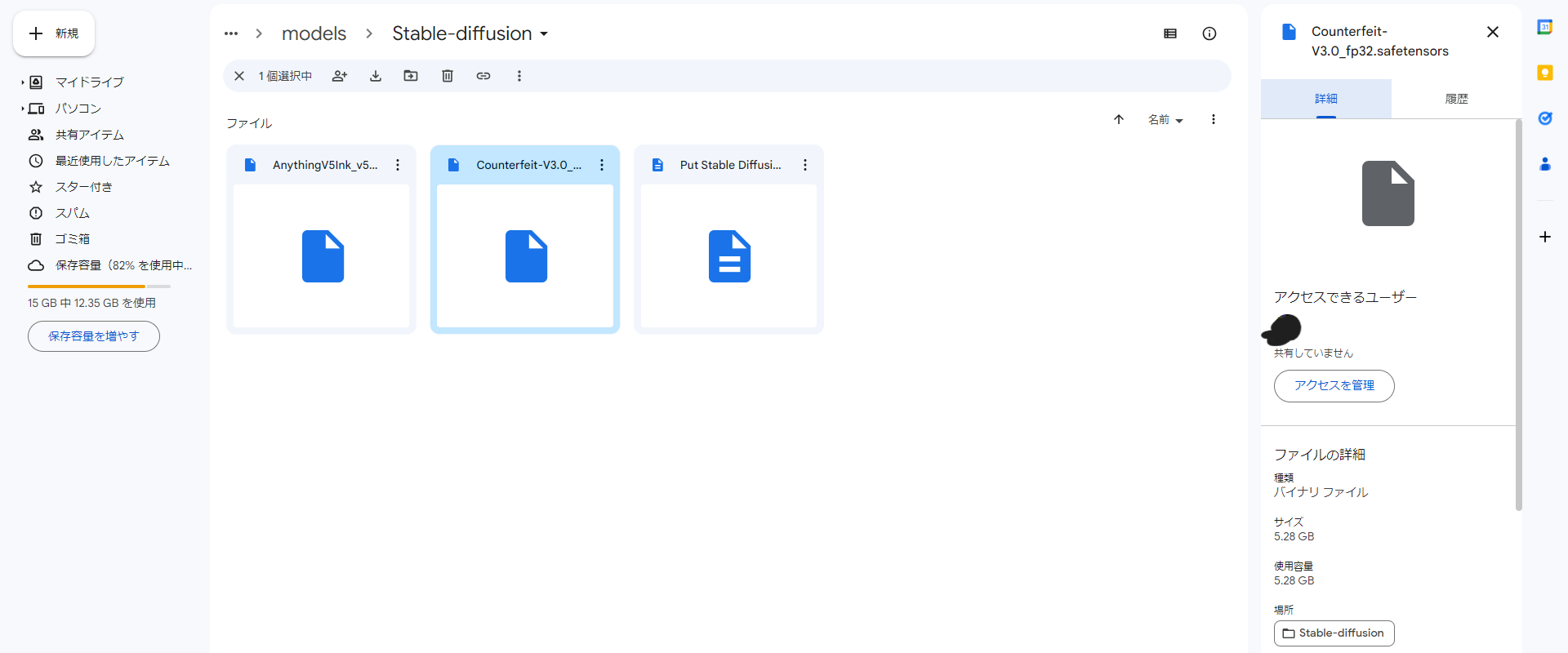Click the 15 GB 中 12.35 GB を使用 text
This screenshot has width=1568, height=653.
pyautogui.click(x=91, y=303)
